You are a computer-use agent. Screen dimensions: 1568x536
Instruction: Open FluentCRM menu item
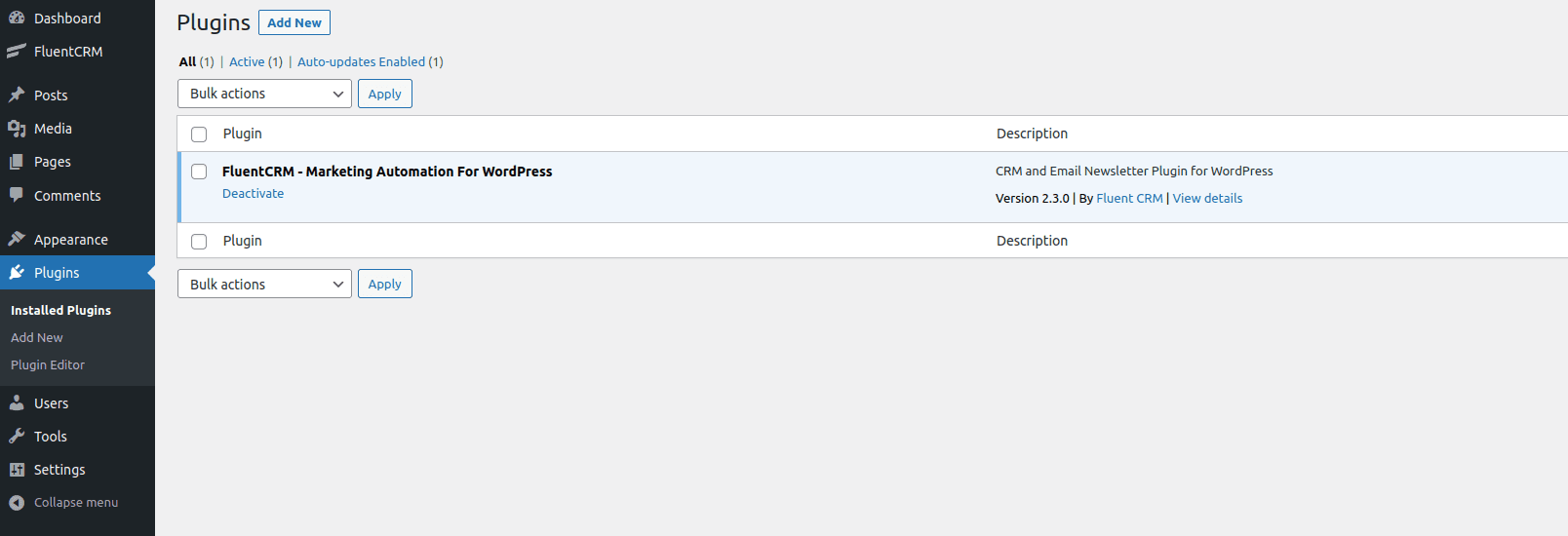[x=68, y=52]
